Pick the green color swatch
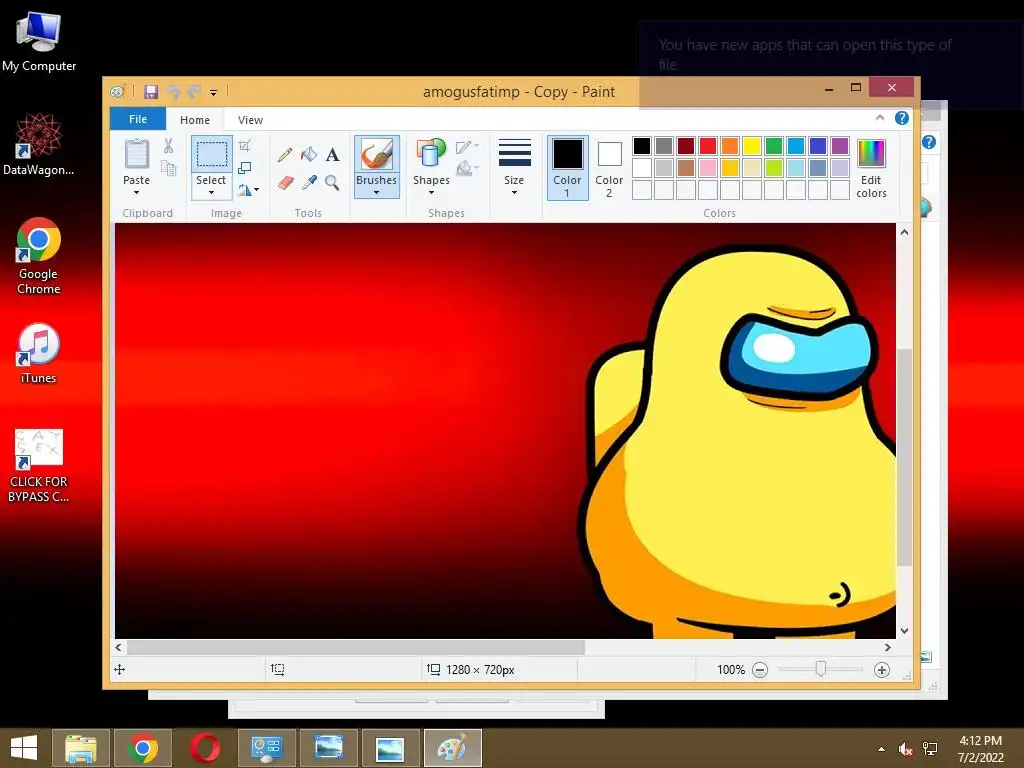Image resolution: width=1024 pixels, height=768 pixels. 774,146
